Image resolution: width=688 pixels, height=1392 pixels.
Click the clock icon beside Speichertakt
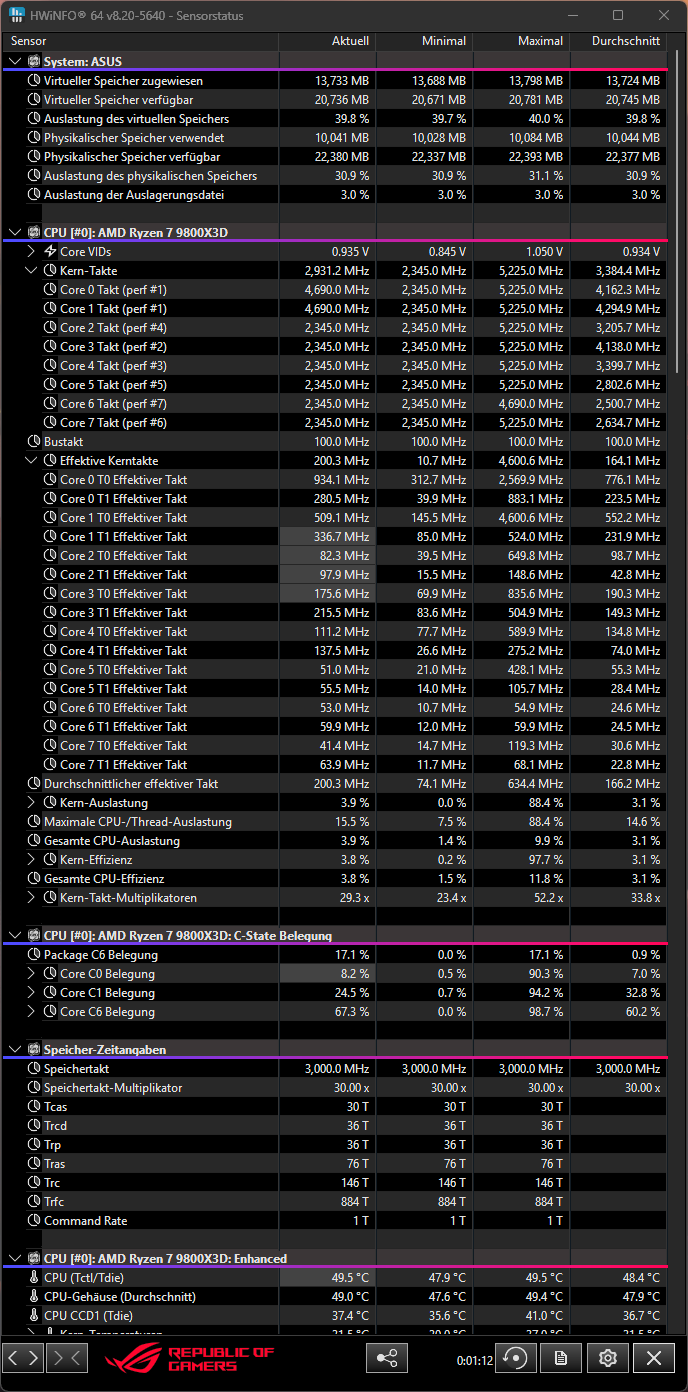[33, 1068]
